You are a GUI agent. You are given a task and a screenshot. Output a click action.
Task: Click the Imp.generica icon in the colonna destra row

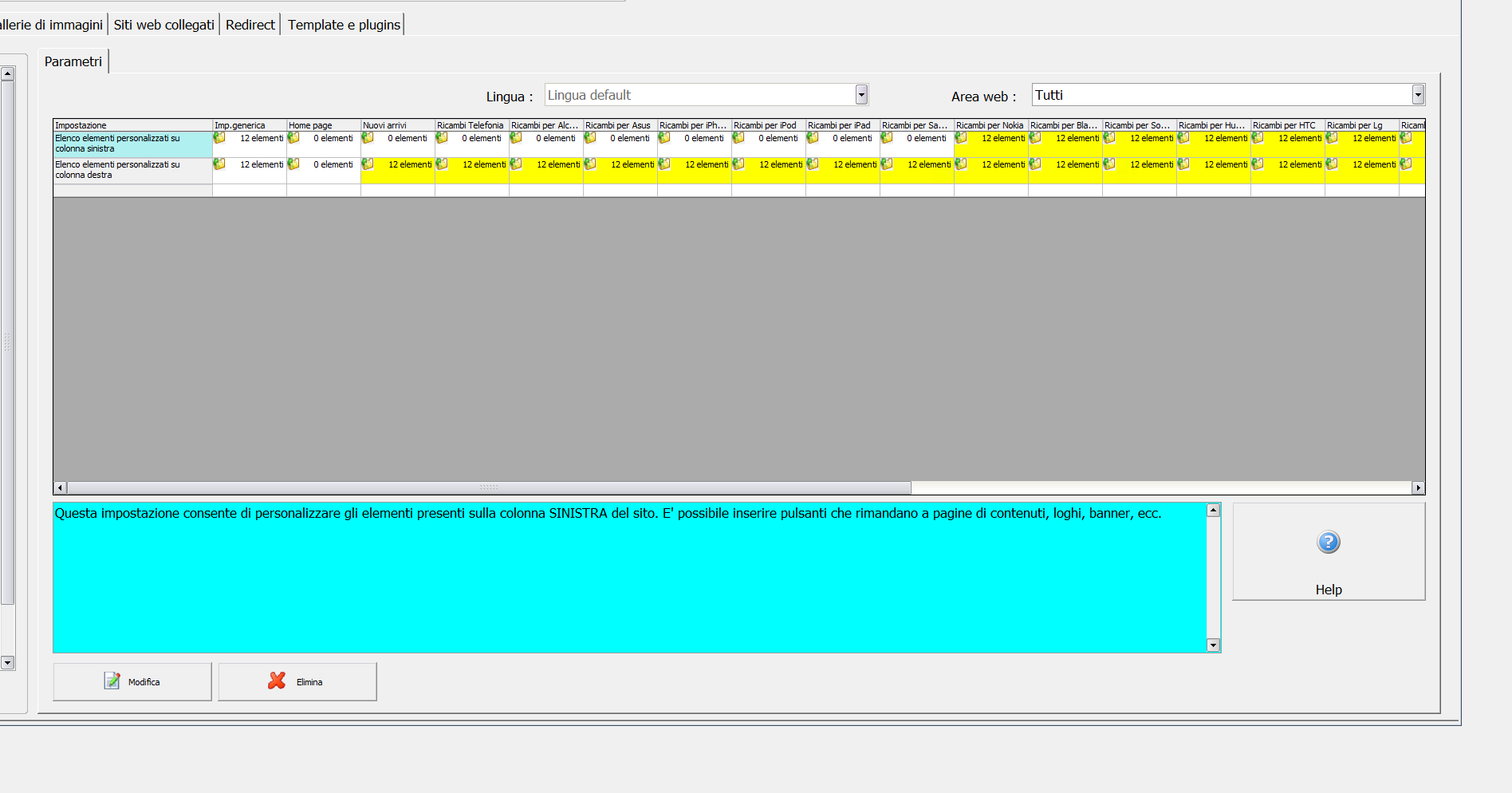pyautogui.click(x=219, y=164)
